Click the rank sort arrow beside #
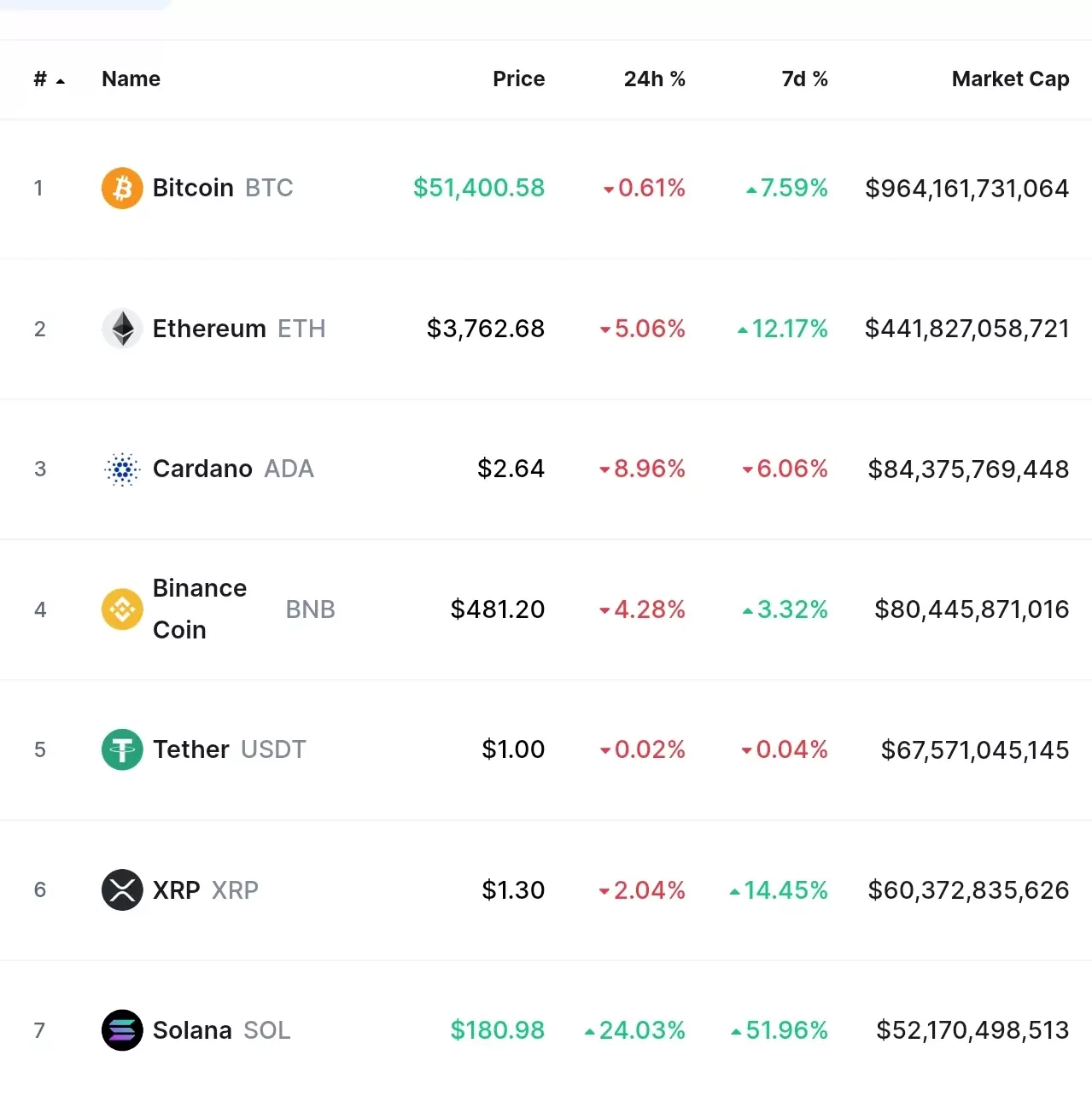This screenshot has width=1092, height=1096. click(x=61, y=81)
